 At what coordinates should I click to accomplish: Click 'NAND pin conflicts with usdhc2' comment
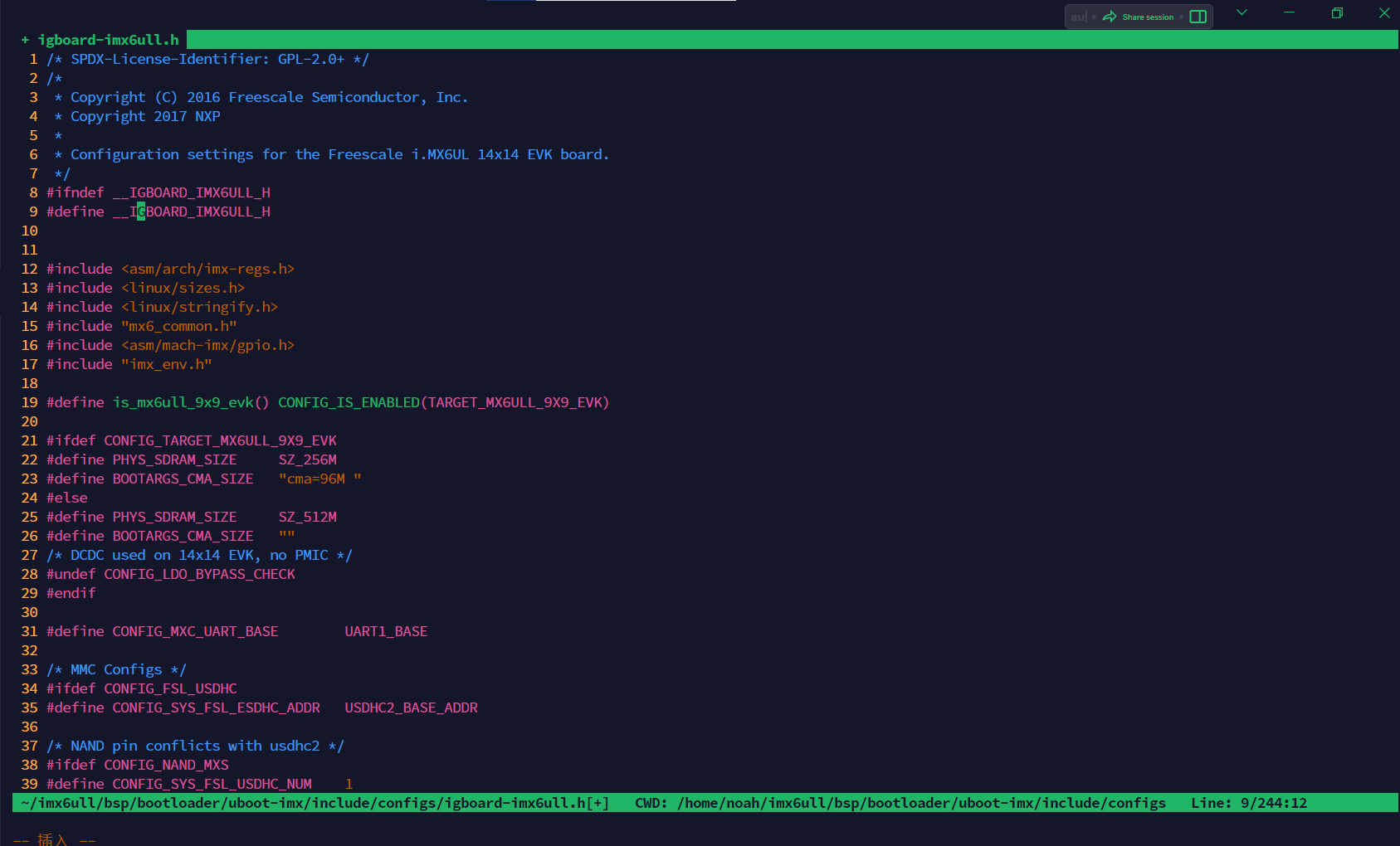pos(195,746)
